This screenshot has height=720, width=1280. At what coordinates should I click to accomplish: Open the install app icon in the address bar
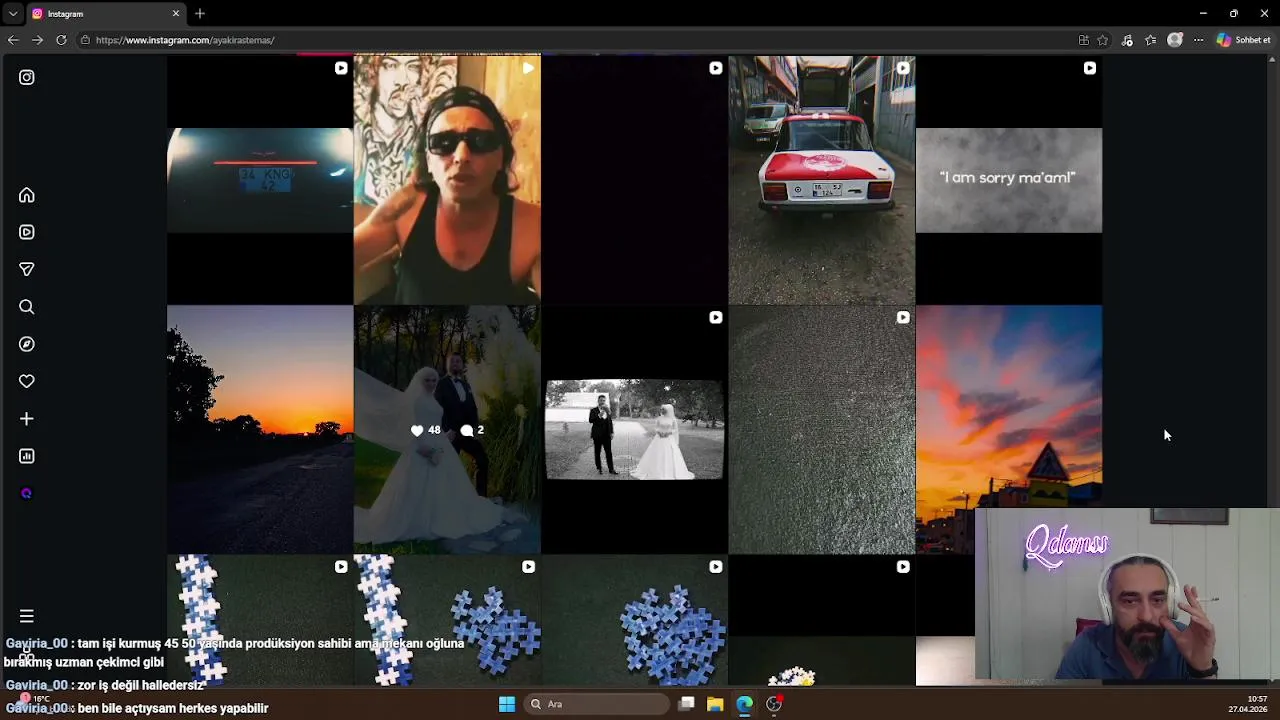[x=1083, y=40]
